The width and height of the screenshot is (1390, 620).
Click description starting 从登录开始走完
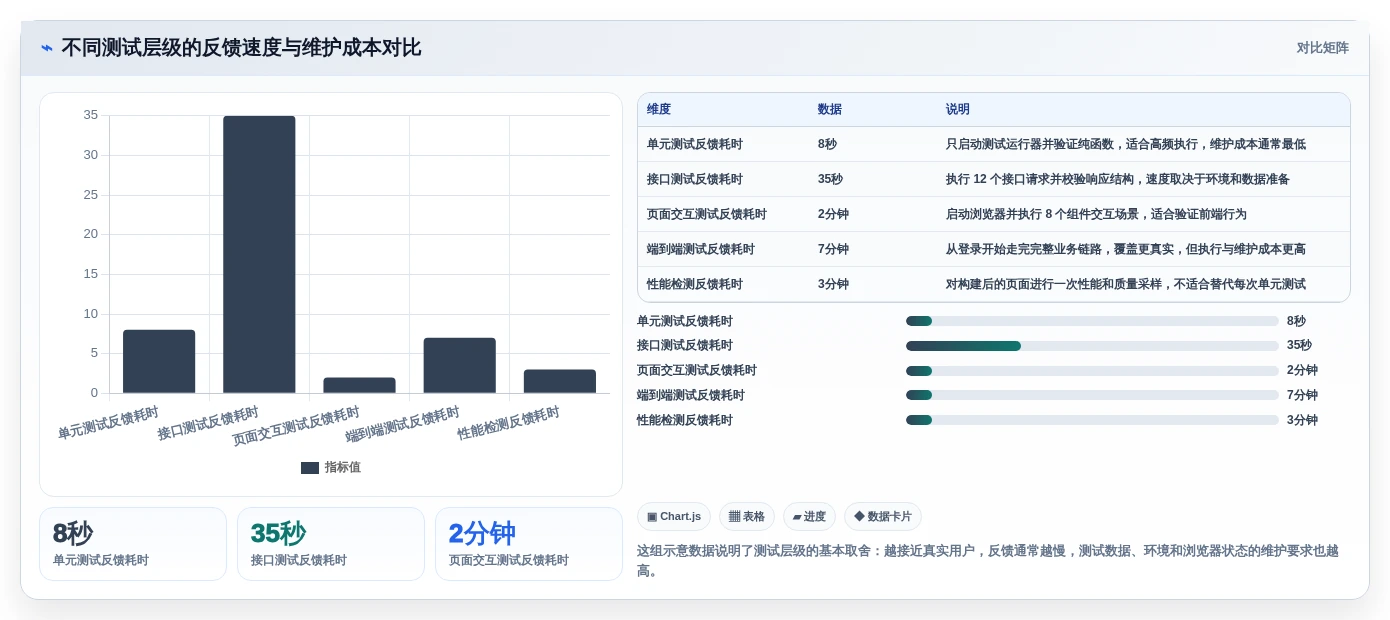(x=1126, y=249)
